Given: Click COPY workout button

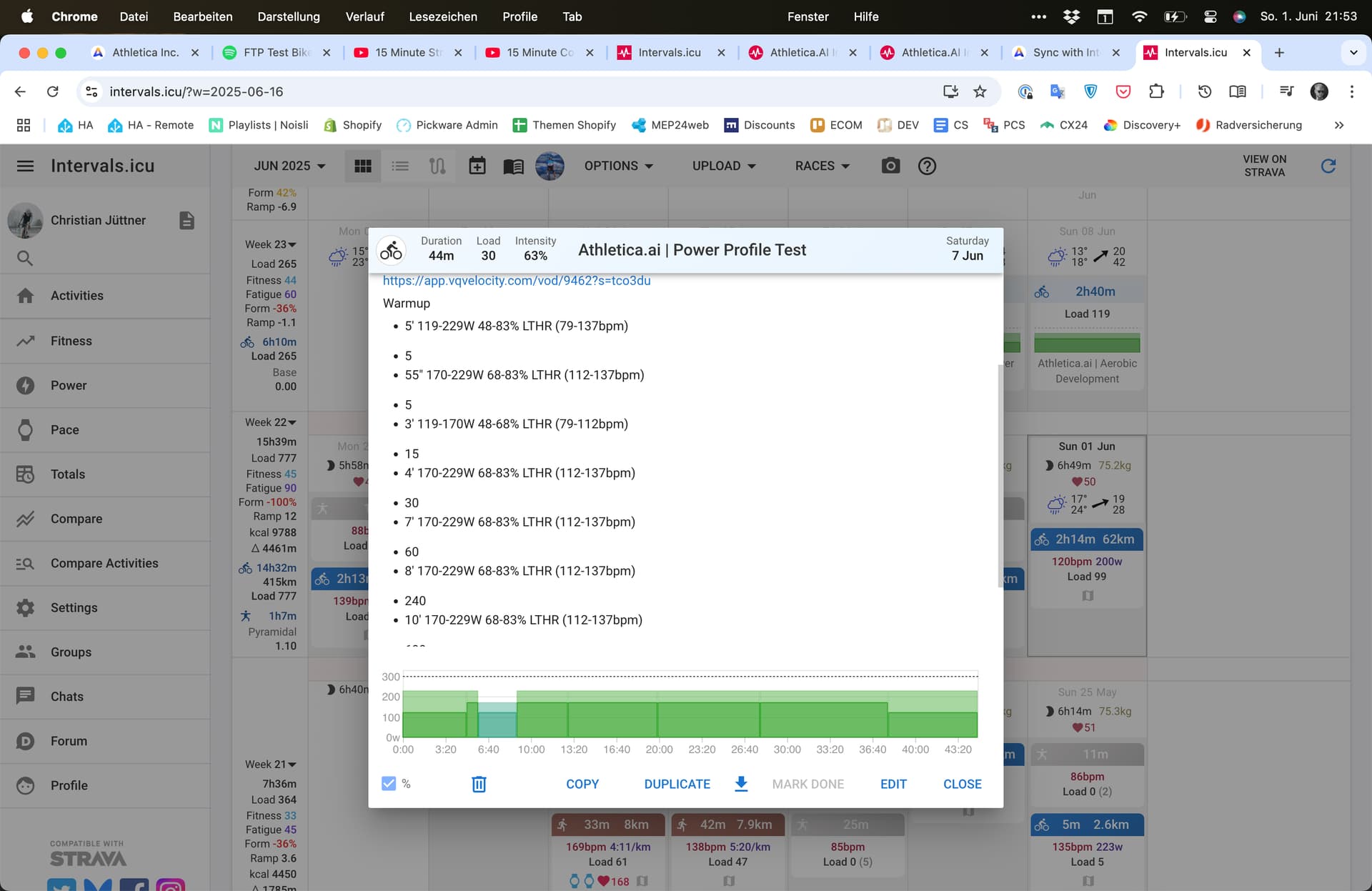Looking at the screenshot, I should 582,784.
